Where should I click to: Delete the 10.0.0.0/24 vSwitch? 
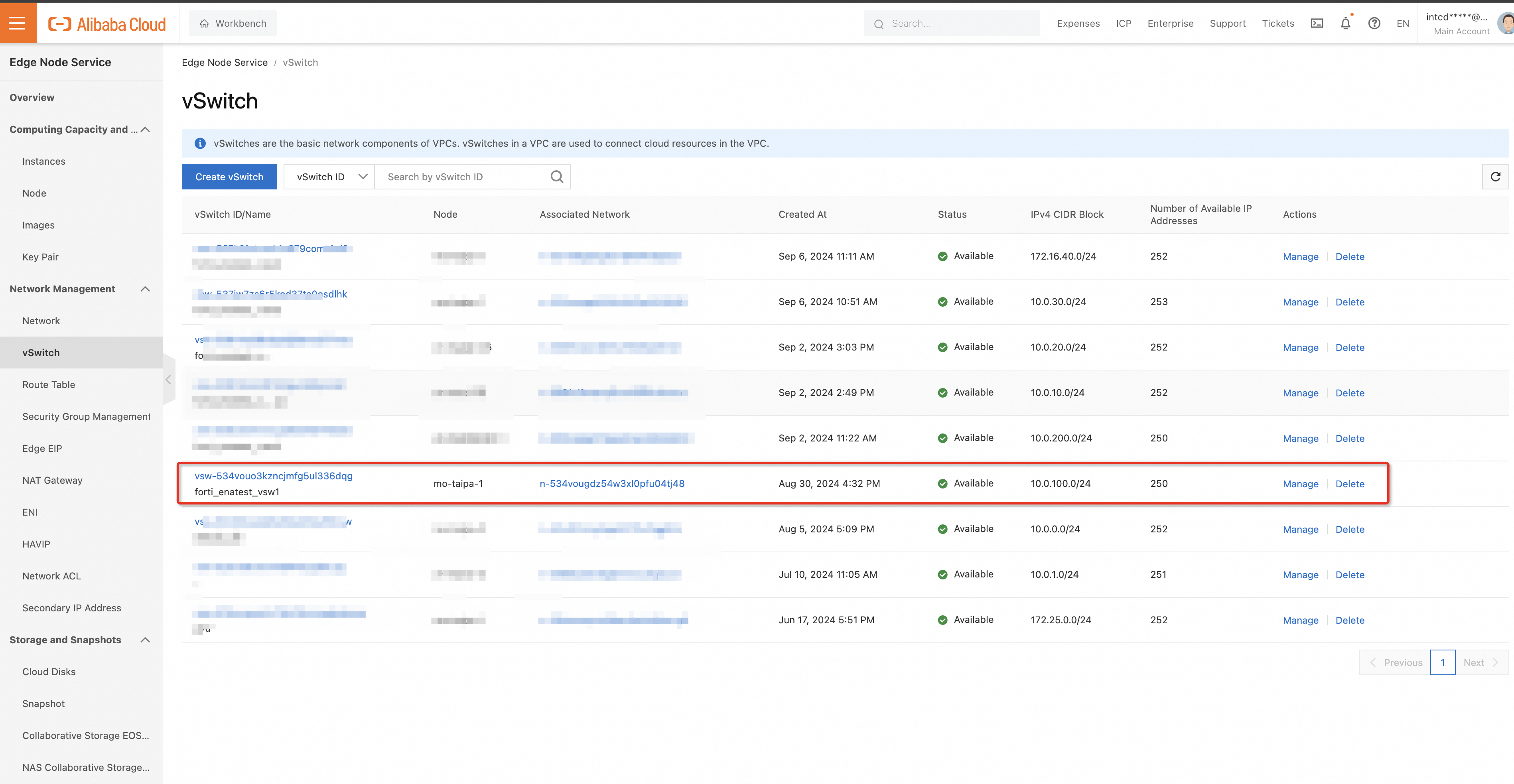(x=1349, y=530)
